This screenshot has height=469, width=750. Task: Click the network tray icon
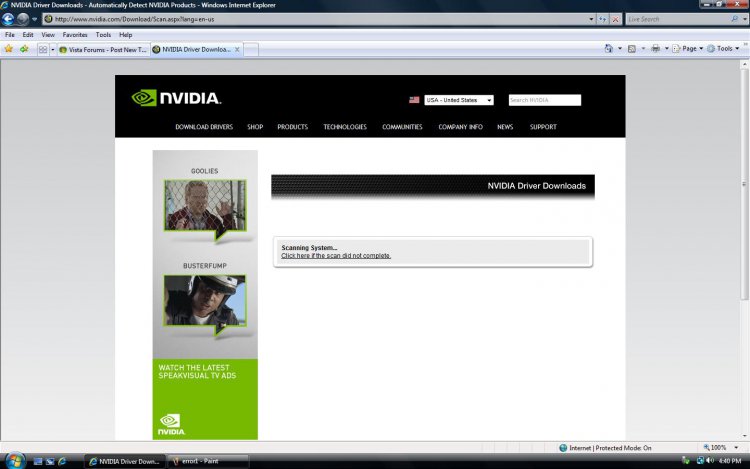pyautogui.click(x=700, y=461)
